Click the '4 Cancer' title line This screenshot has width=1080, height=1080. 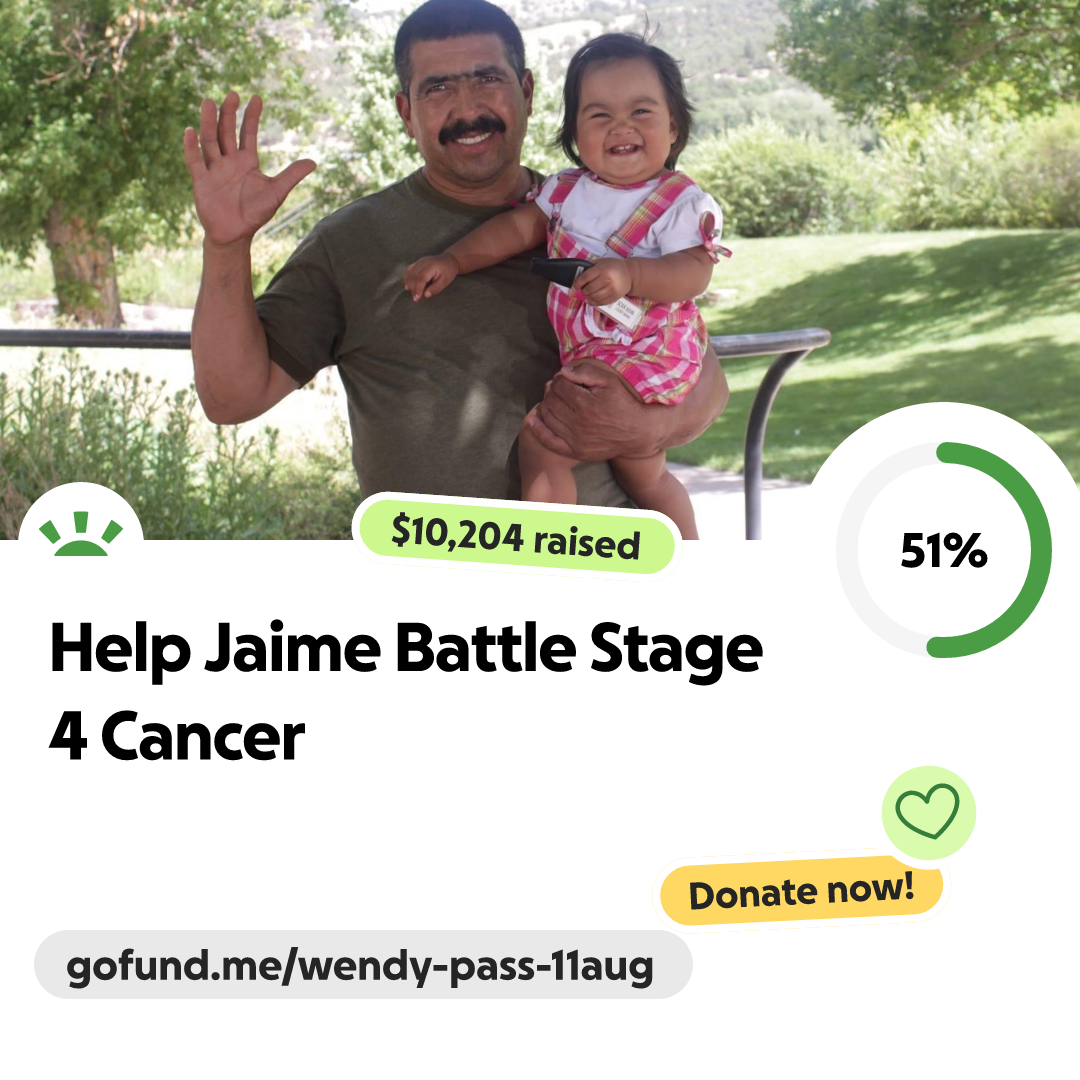point(177,737)
